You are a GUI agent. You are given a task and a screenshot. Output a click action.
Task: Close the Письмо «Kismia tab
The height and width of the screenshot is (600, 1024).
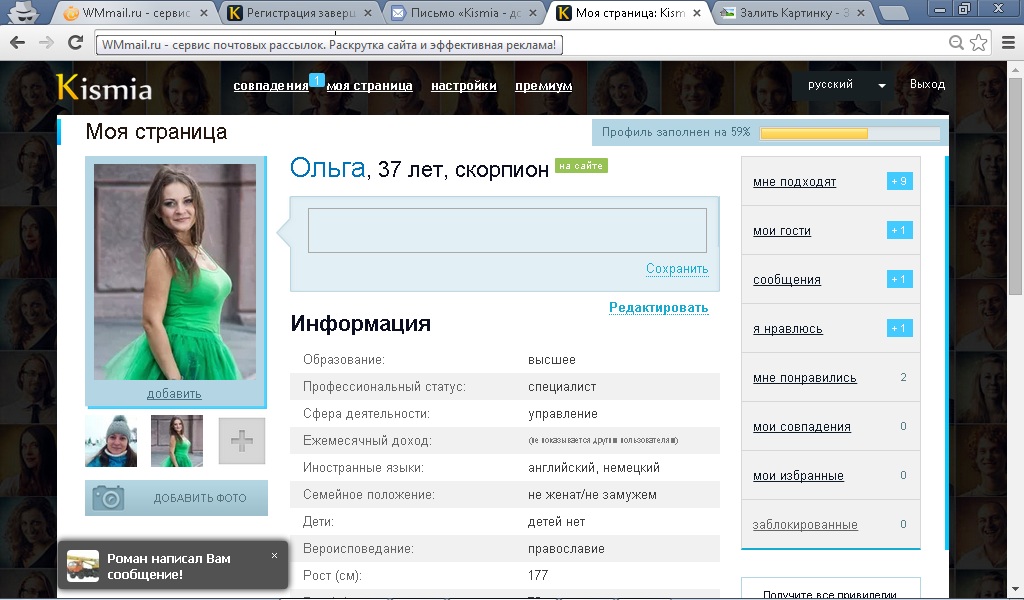coord(532,12)
